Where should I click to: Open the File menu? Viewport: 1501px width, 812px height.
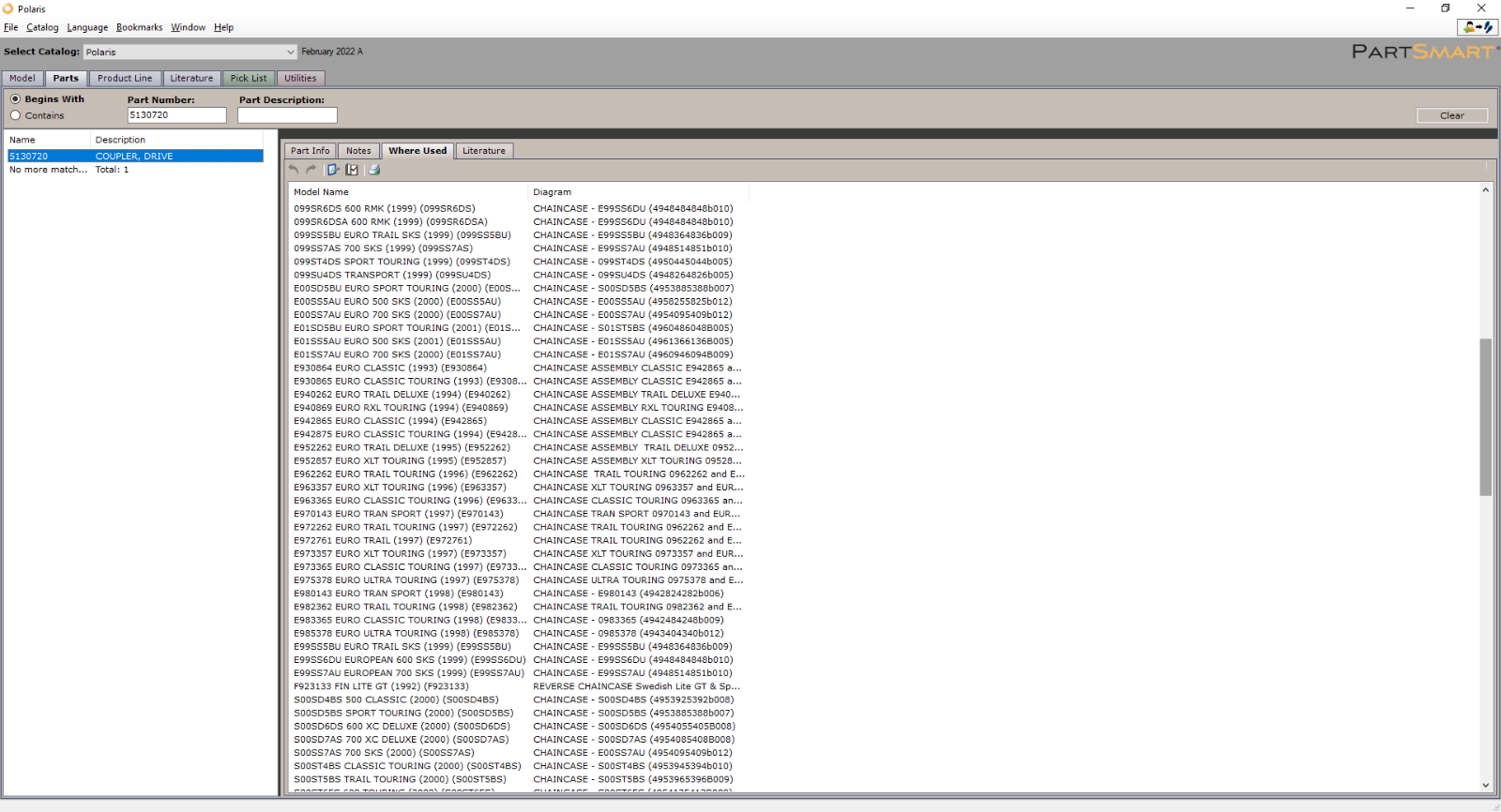11,27
